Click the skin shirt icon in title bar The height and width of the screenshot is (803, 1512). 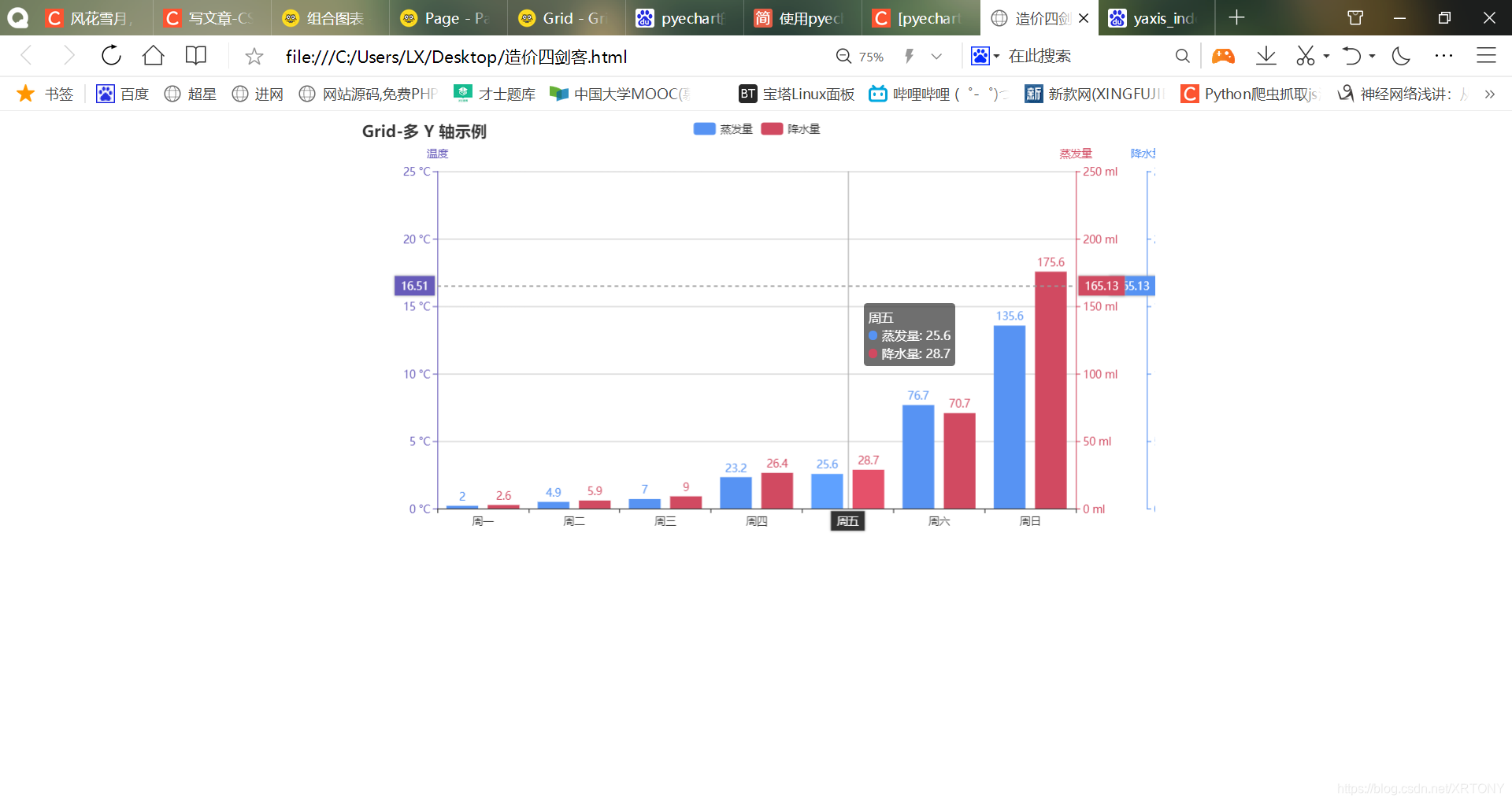1354,17
